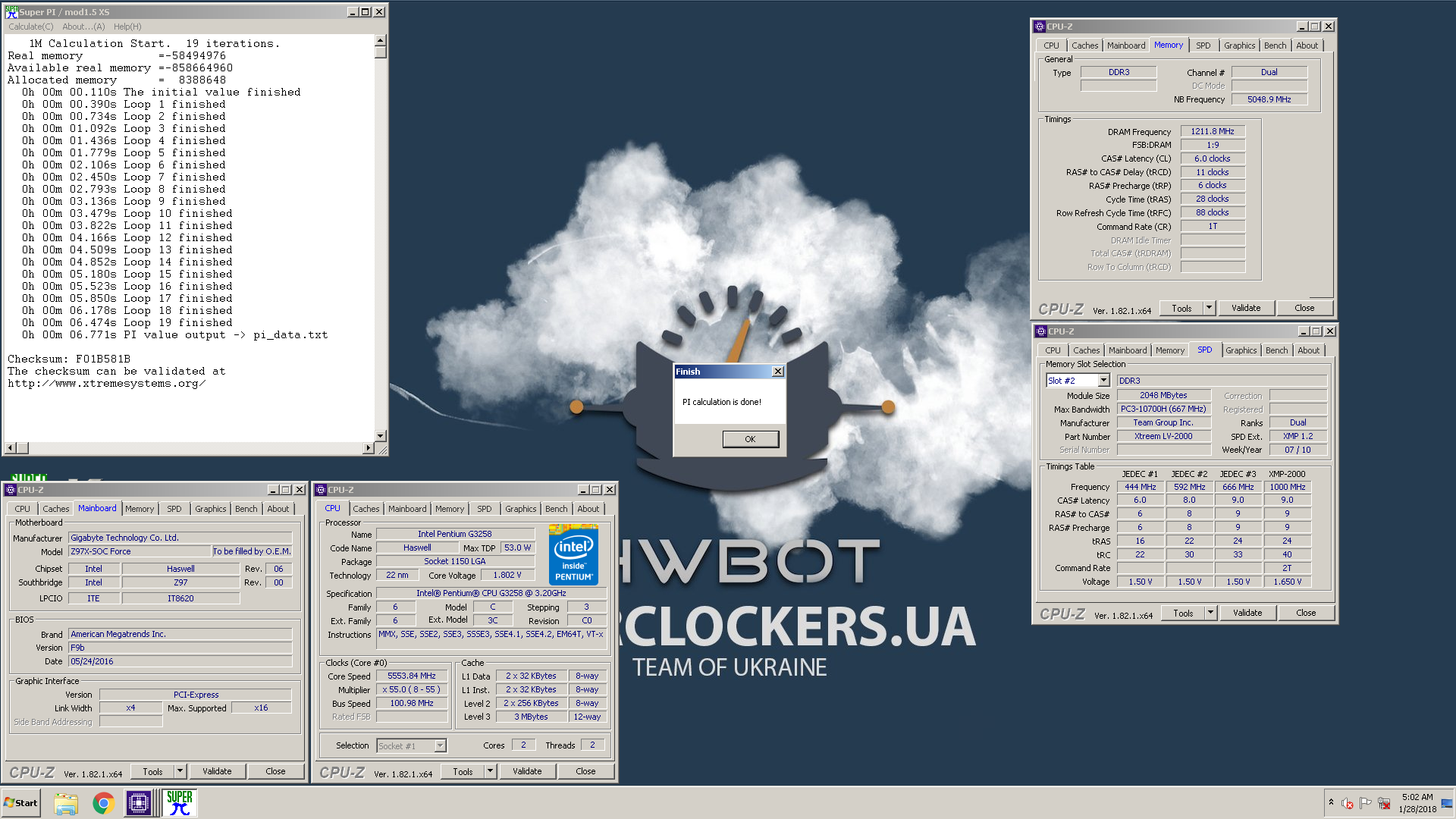Click Validate in CPU-Z Mainboard window
This screenshot has height=819, width=1456.
pos(217,771)
